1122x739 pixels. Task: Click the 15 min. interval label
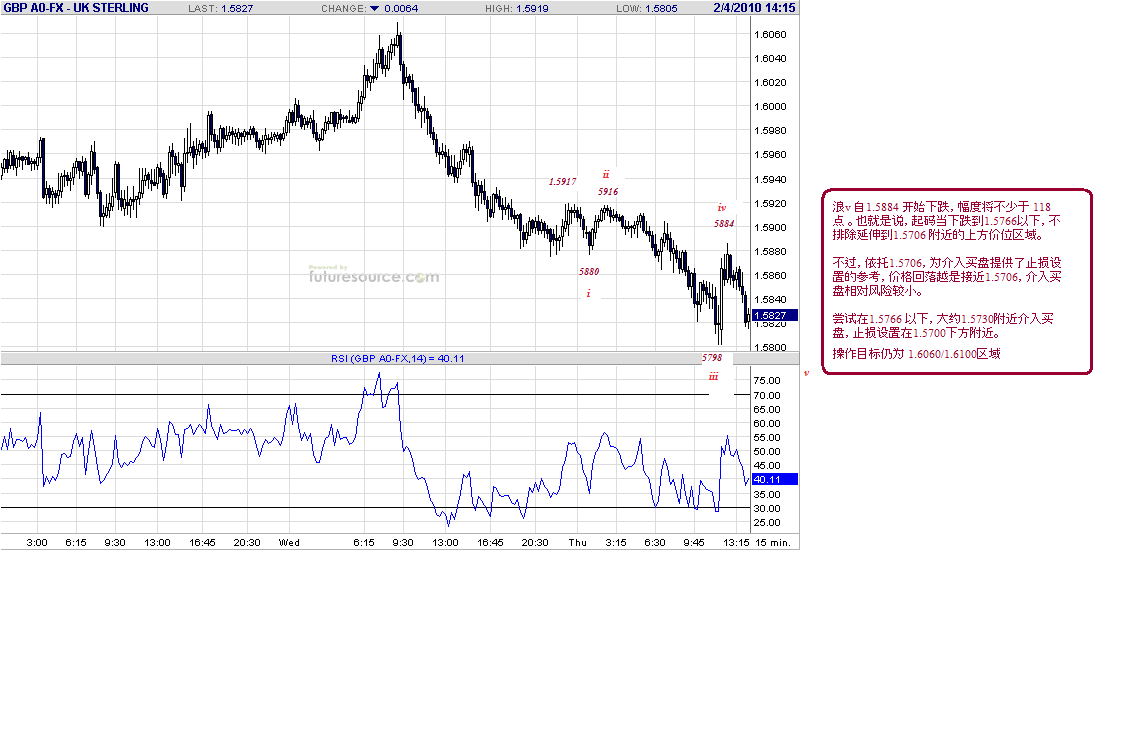[773, 542]
